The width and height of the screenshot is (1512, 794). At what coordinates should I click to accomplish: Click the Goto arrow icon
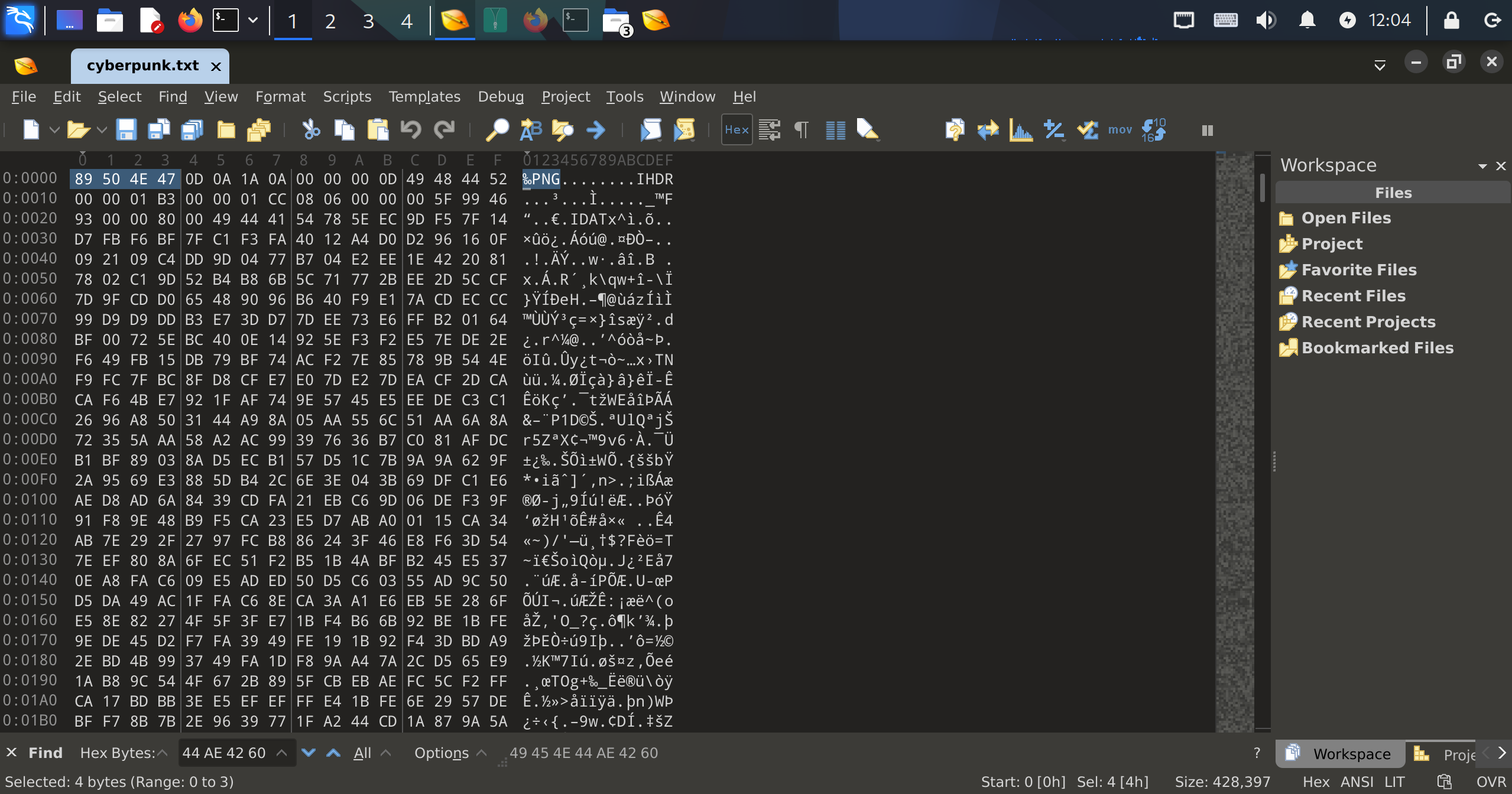point(596,129)
